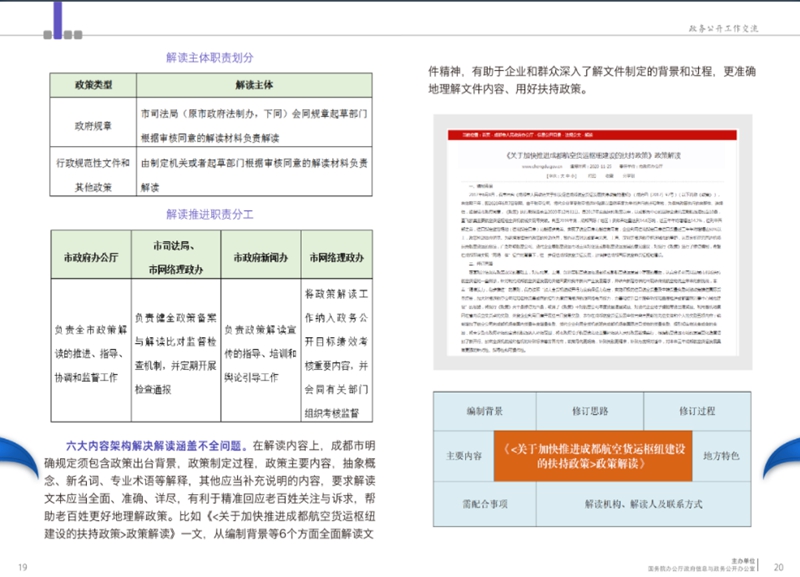Viewport: 800px width, 577px height.
Task: Click footer text 国务院办公厅政府信息与政务公开办公室
Action: click(x=701, y=568)
